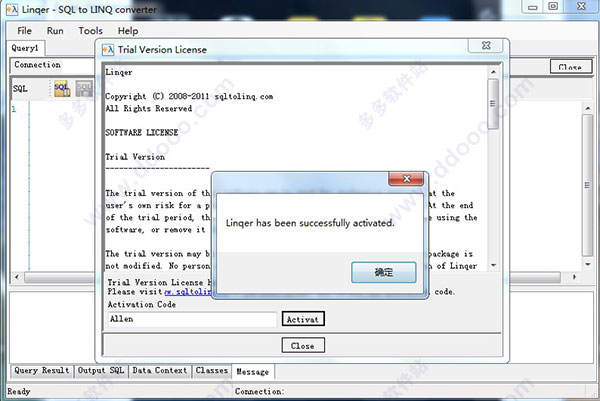Click the 确定 confirmation button
The image size is (600, 401).
pos(383,272)
